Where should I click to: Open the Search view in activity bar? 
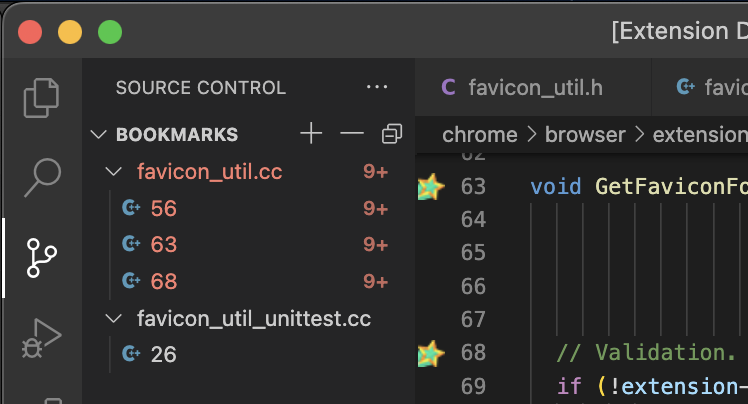pos(42,177)
